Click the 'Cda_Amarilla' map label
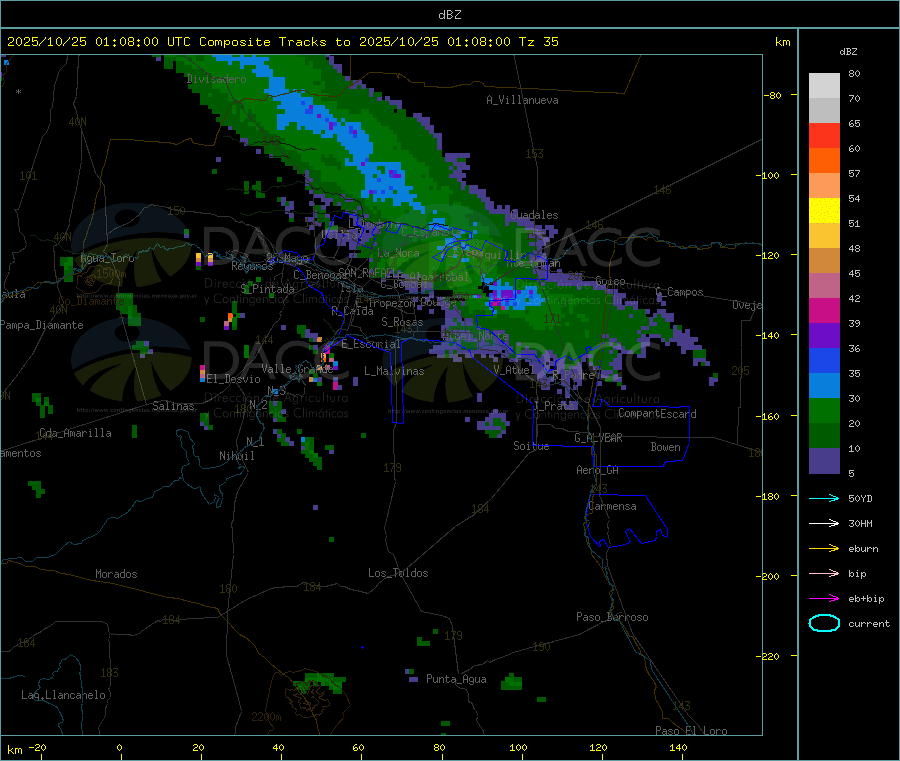900x761 pixels. click(x=75, y=433)
